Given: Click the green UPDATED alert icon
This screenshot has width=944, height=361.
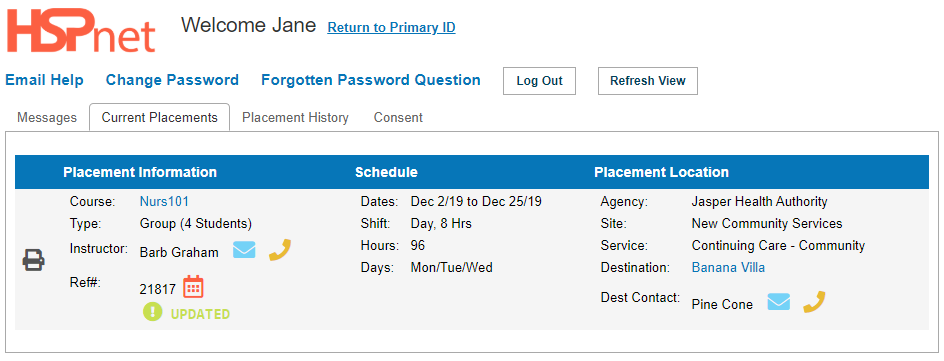Looking at the screenshot, I should tap(152, 311).
